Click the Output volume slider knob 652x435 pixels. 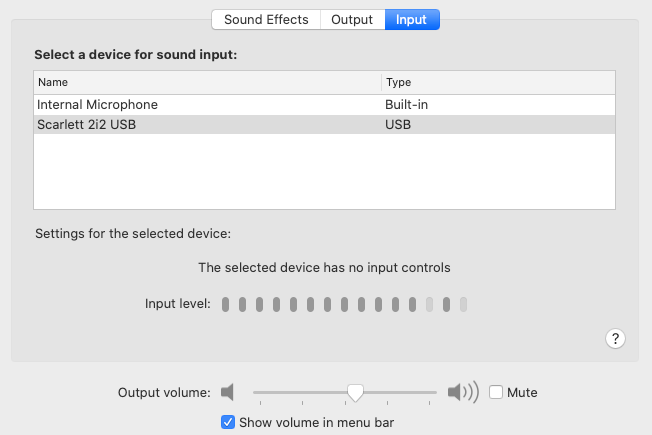(355, 392)
